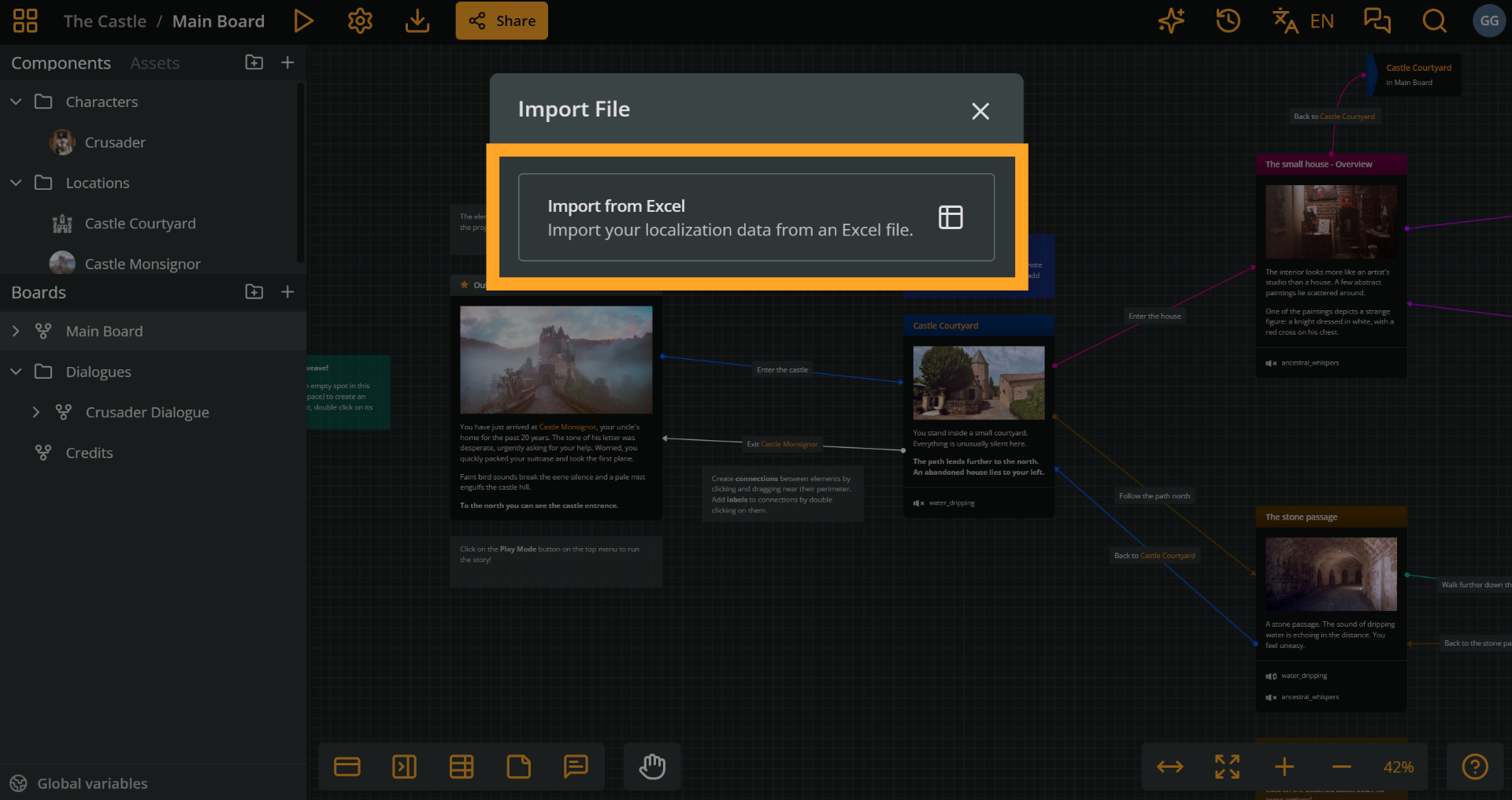The width and height of the screenshot is (1512, 800).
Task: Choose Import from Excel option
Action: point(756,217)
